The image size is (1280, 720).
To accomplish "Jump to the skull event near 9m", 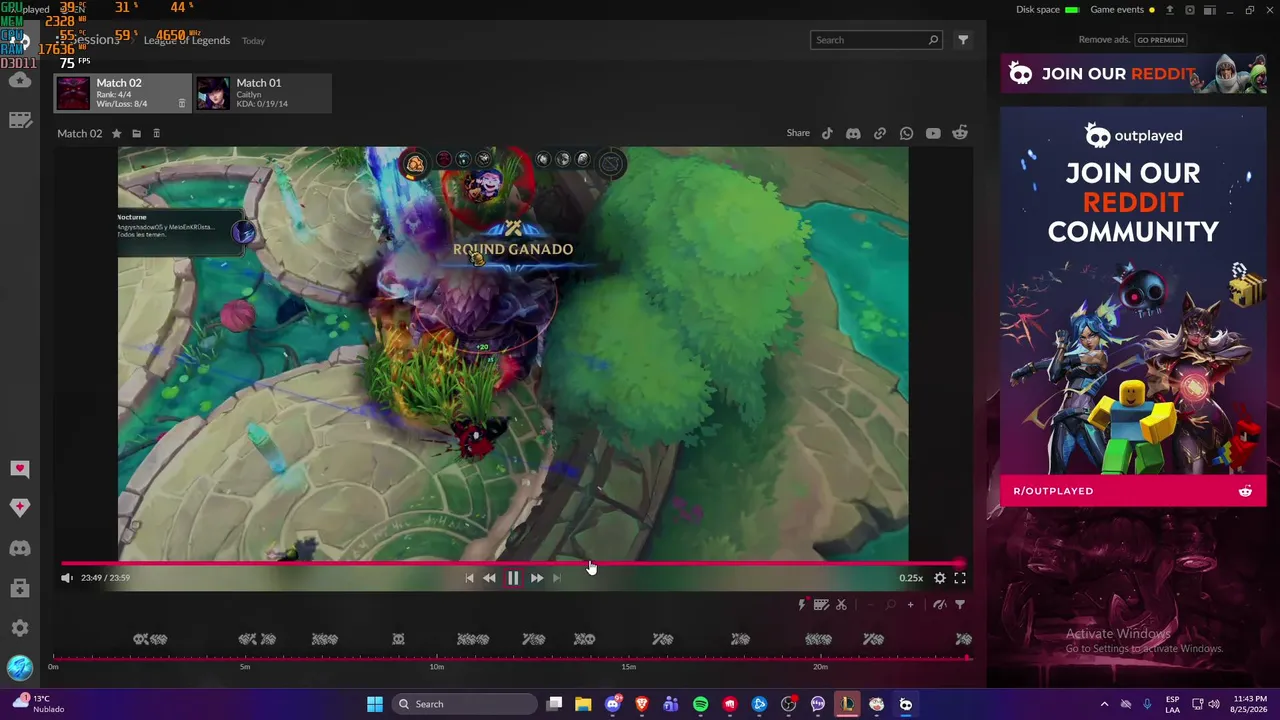I will 398,639.
